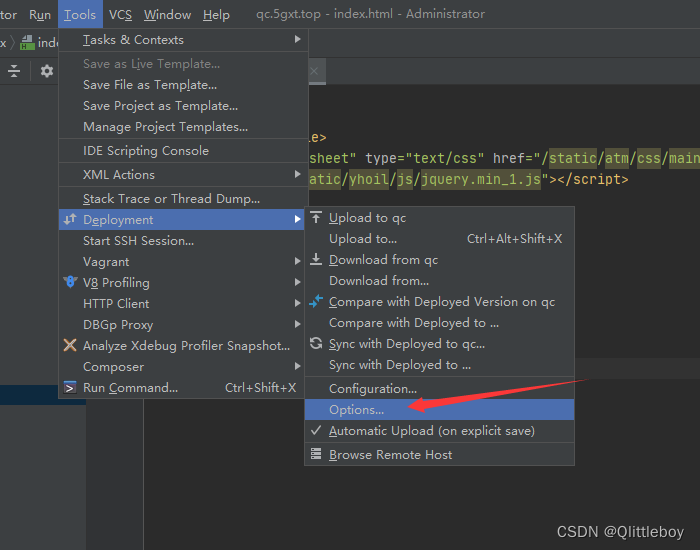Click jquery.min_1.js in the code

[481, 179]
